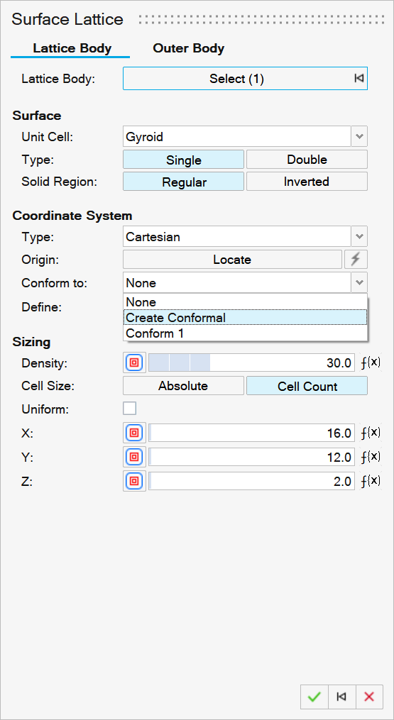
Task: Clear the Lattice Body selection with the reset icon
Action: coord(359,79)
